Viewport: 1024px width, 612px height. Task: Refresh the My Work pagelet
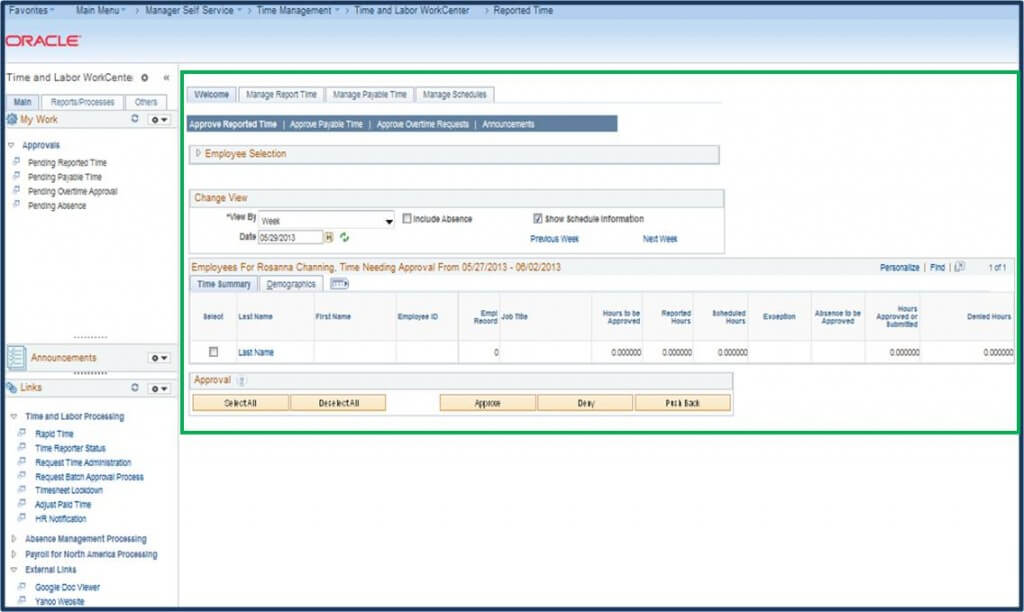(135, 119)
